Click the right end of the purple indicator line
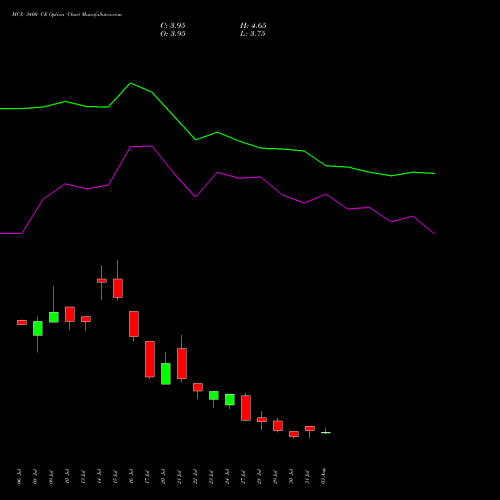500x500 pixels. click(434, 234)
